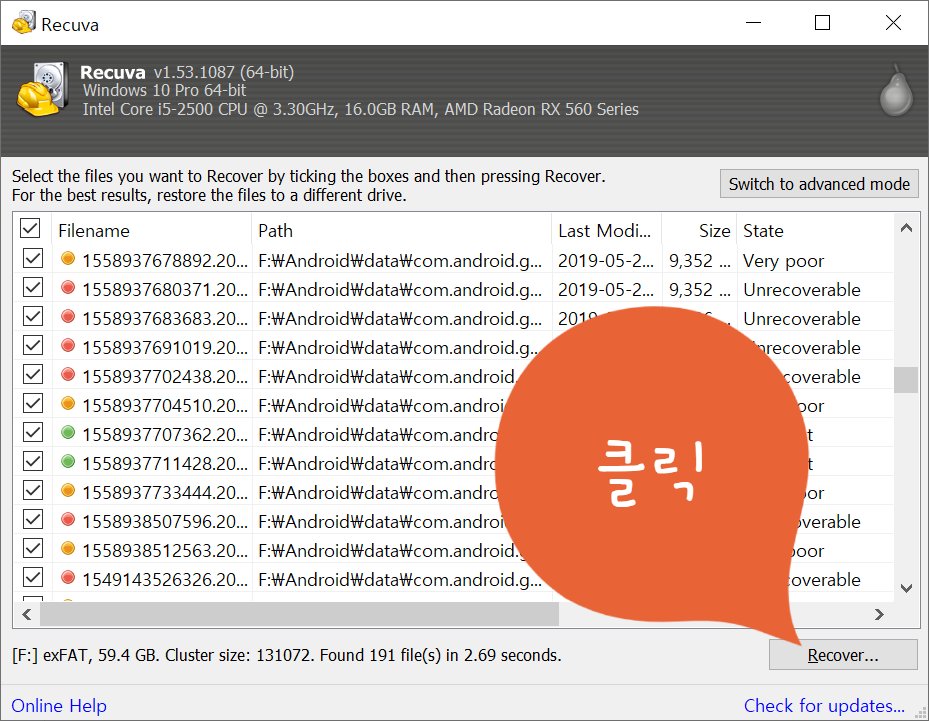This screenshot has width=929, height=721.
Task: Click last modified date of 1558937678892.20
Action: pyautogui.click(x=606, y=261)
